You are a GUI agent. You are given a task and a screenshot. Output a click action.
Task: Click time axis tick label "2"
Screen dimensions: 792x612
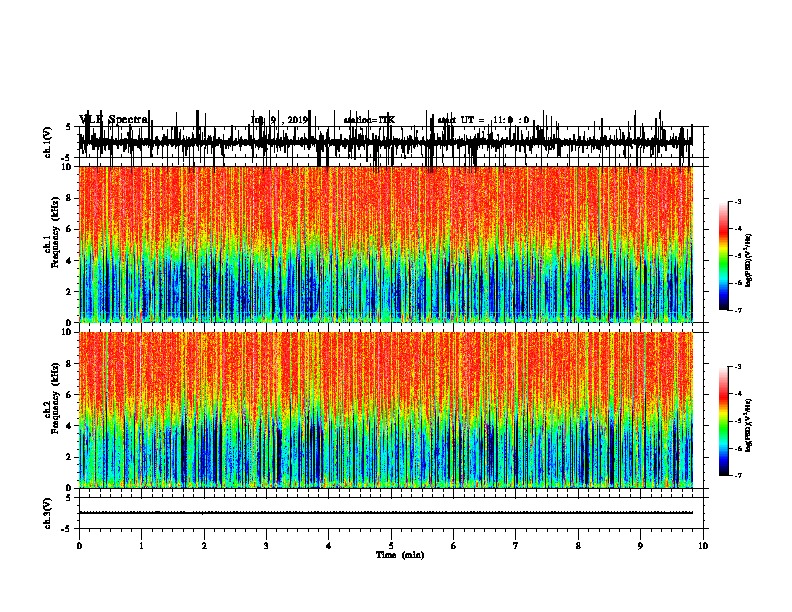(x=204, y=546)
